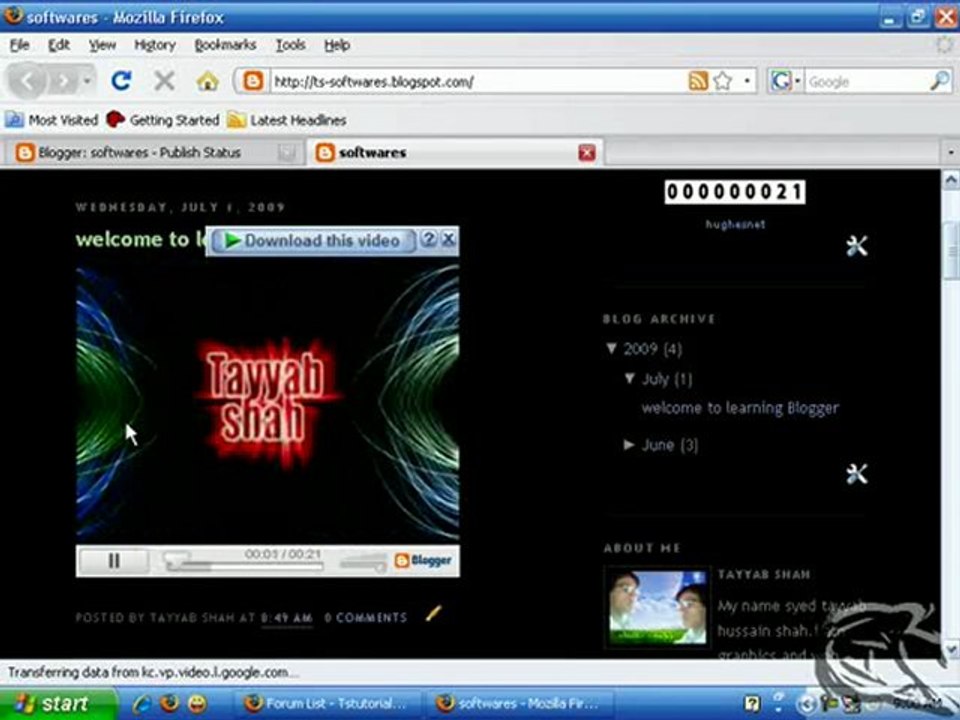Viewport: 960px width, 720px height.
Task: Open the address bar history dropdown arrow
Action: coord(746,81)
